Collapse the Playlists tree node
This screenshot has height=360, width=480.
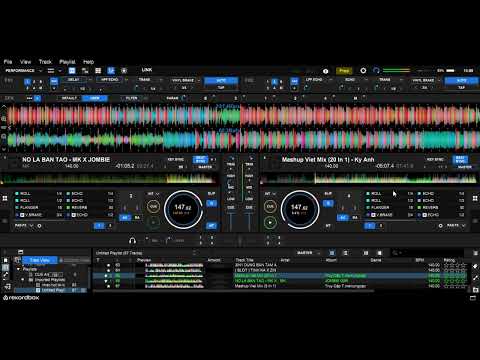[x=19, y=269]
